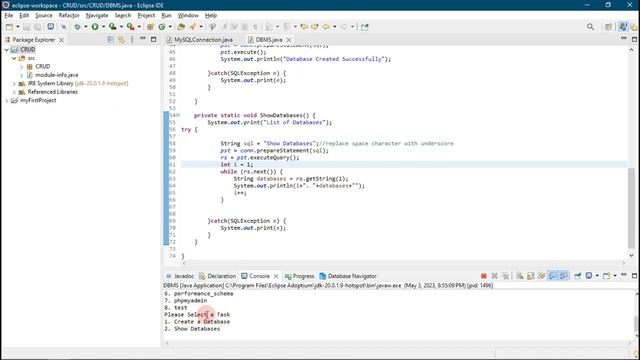Close the Console view tab
The image size is (640, 360).
coord(276,276)
